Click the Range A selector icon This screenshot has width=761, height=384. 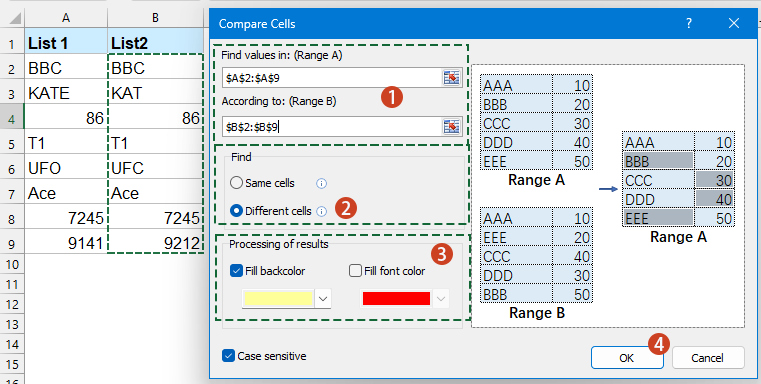pos(451,77)
